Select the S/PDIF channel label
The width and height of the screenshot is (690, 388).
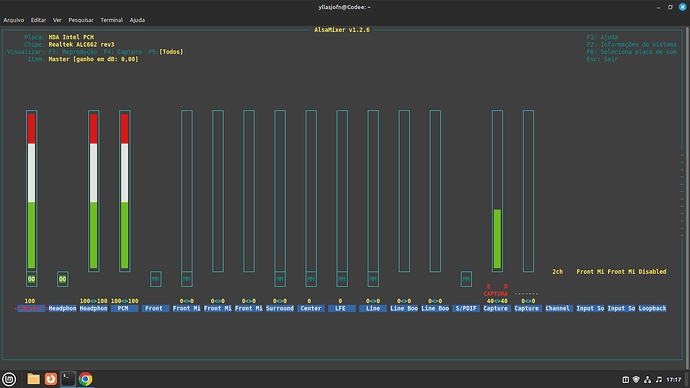pos(466,308)
